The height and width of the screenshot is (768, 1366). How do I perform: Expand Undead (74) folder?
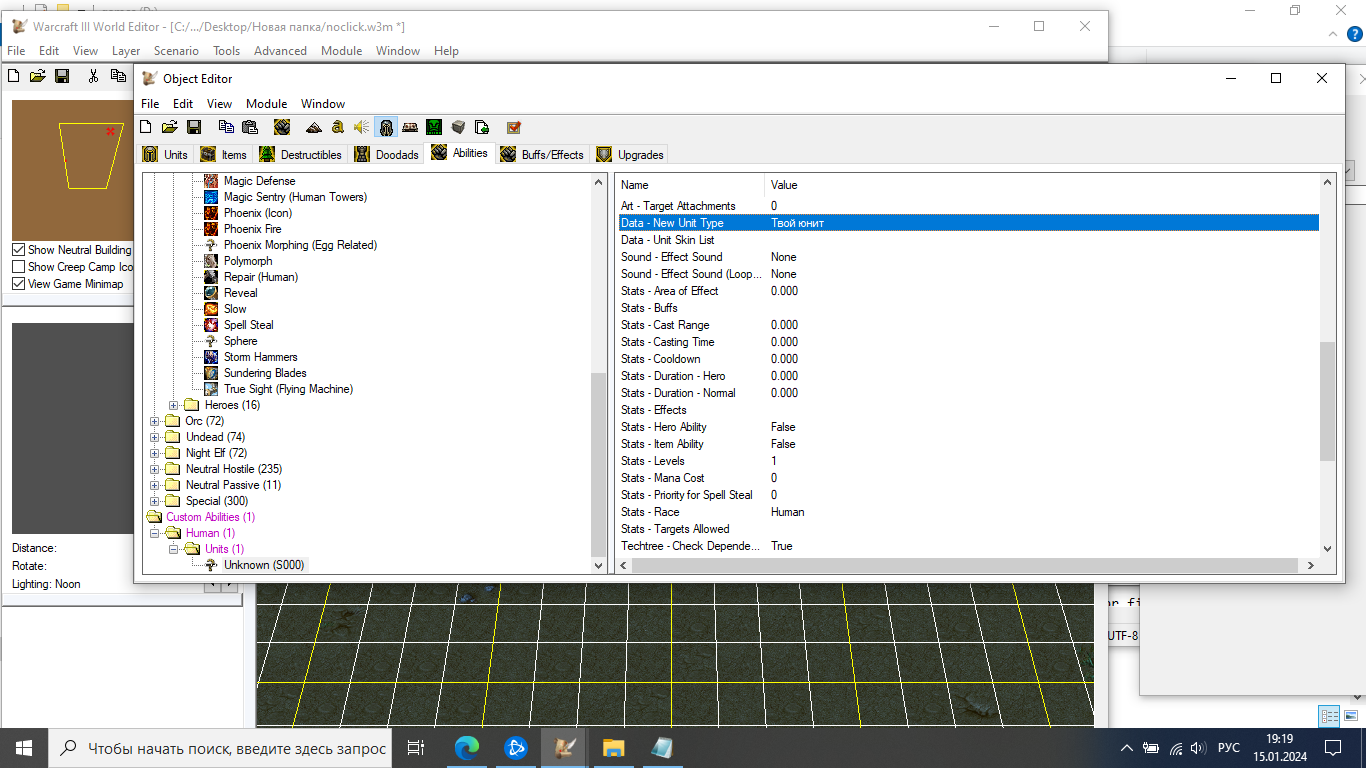(x=155, y=437)
